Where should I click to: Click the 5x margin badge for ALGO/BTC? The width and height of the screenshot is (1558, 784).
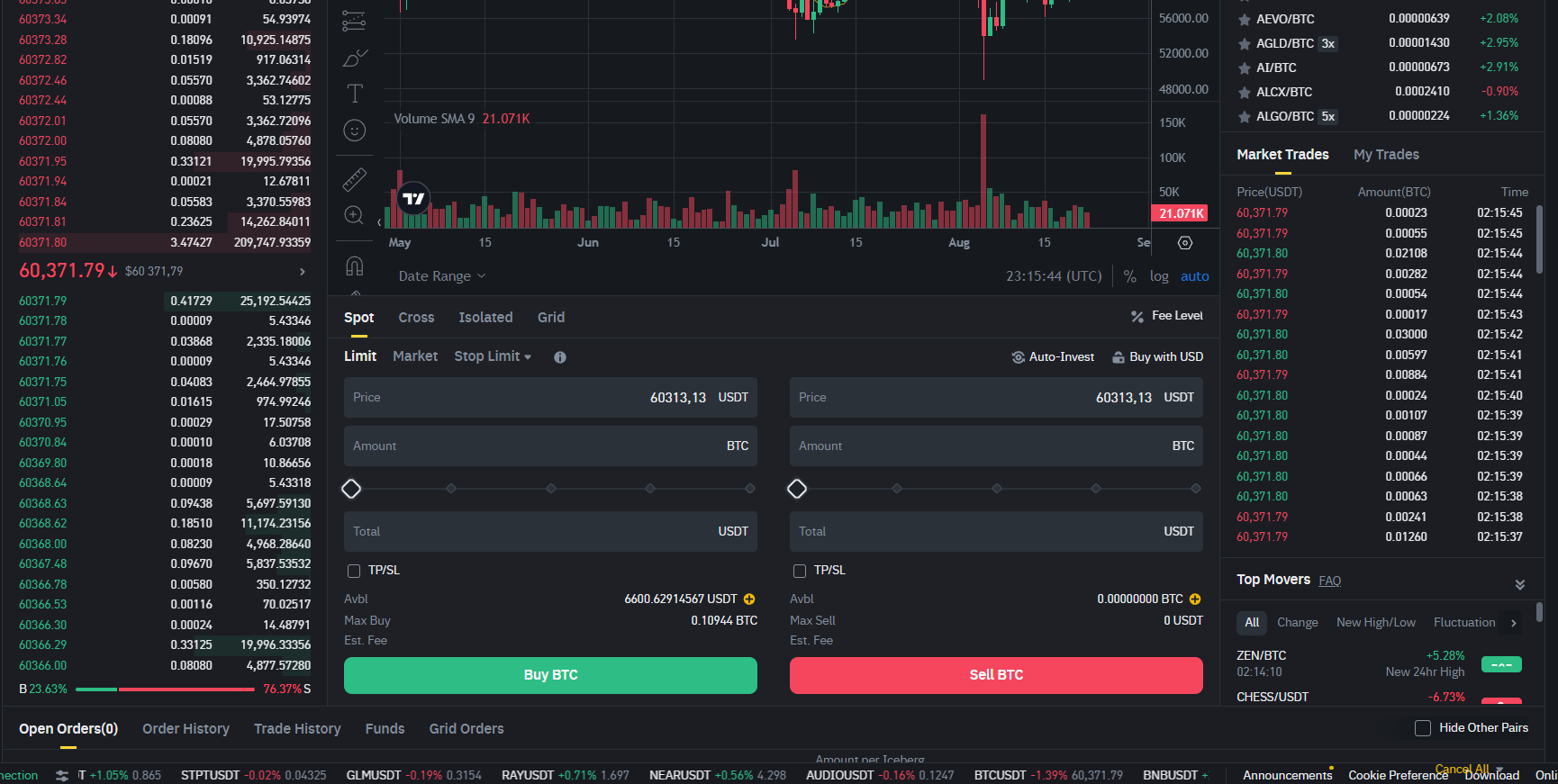tap(1327, 116)
